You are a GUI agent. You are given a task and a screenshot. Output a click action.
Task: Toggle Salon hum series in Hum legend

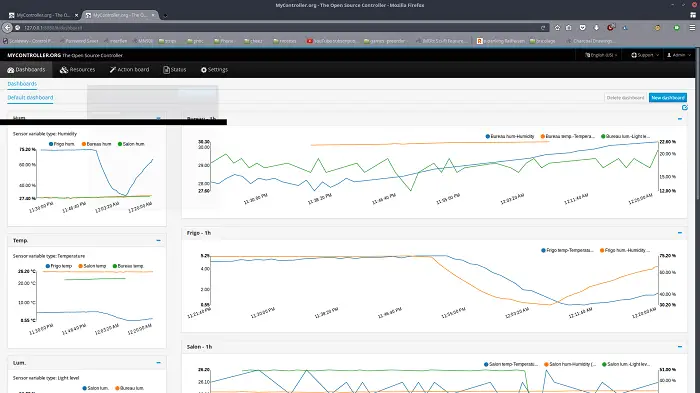click(131, 144)
